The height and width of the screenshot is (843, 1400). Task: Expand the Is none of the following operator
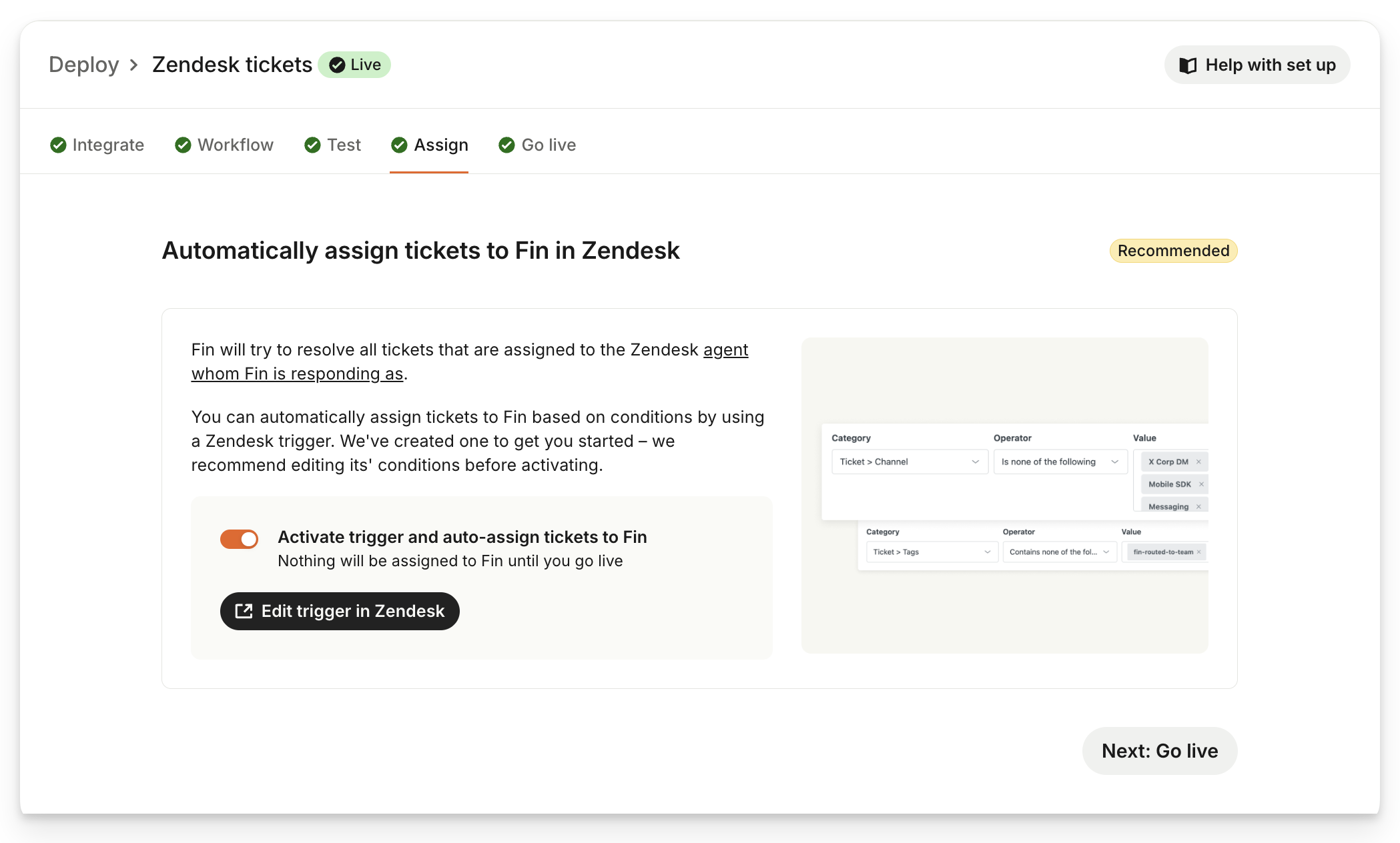(1060, 462)
